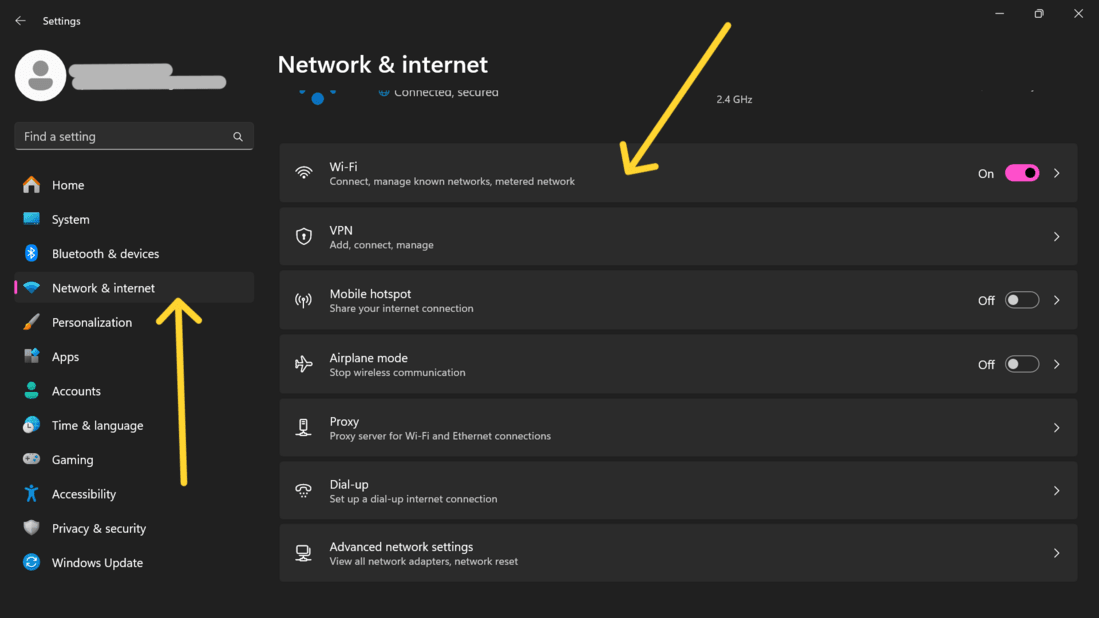The image size is (1099, 618).
Task: Turn off the Wi-Fi toggle
Action: [x=1022, y=173]
